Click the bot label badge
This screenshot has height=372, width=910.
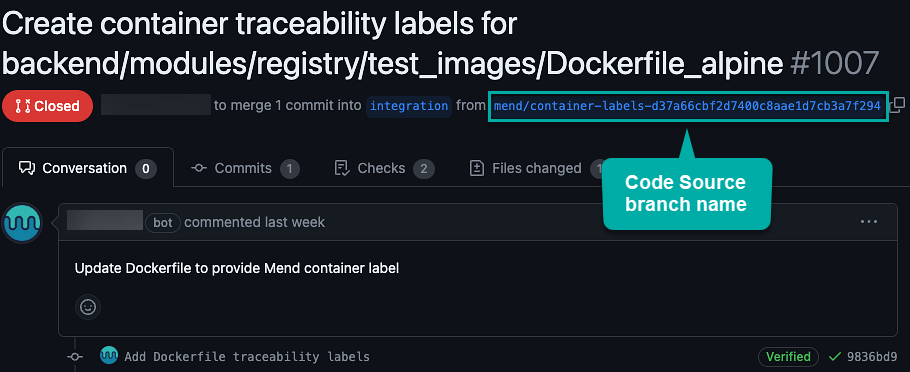[163, 223]
